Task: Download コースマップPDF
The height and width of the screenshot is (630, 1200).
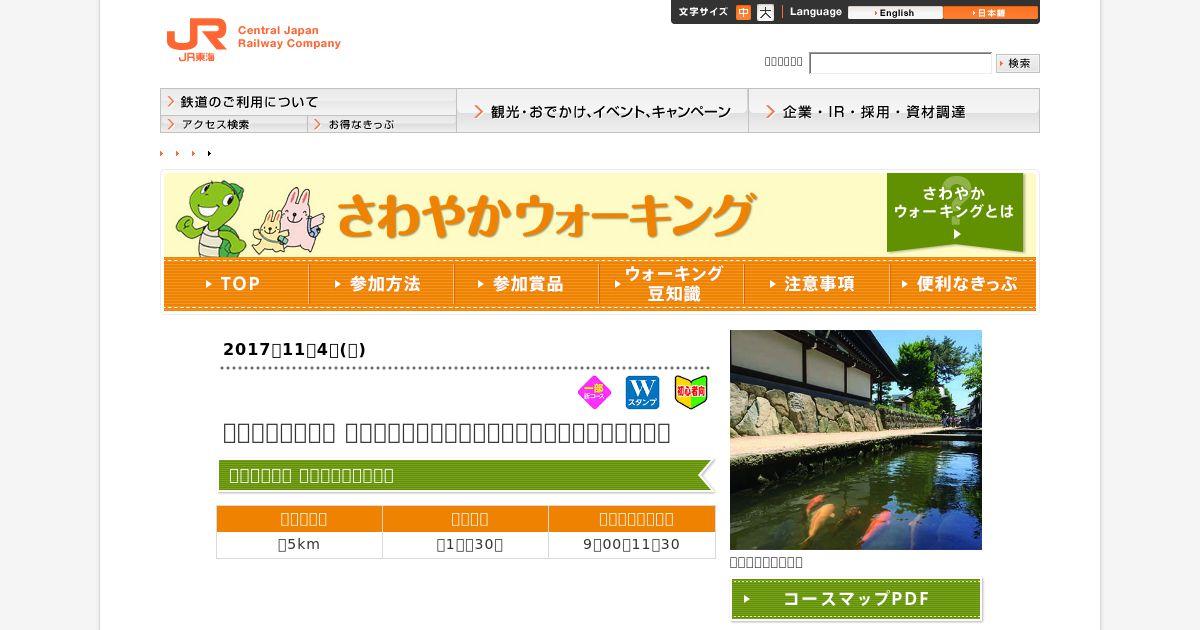Action: [x=856, y=599]
